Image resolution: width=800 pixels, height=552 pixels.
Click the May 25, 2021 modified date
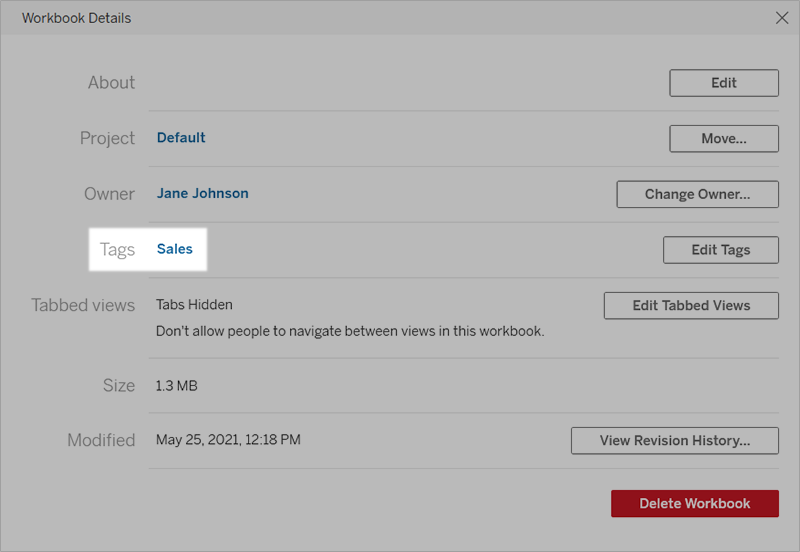(228, 440)
